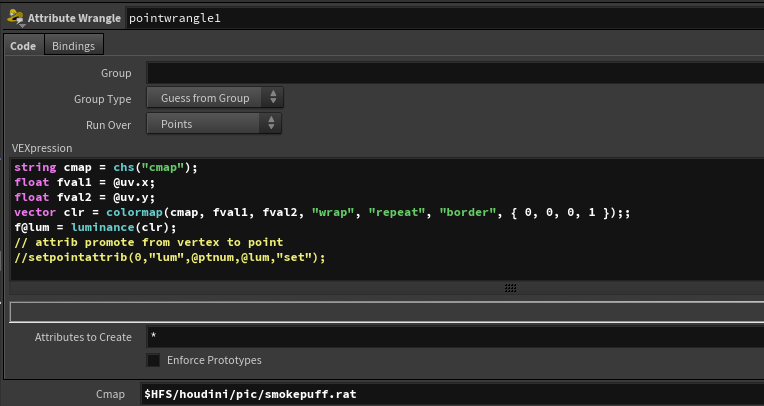This screenshot has height=406, width=764.
Task: Click the Attribute Wrangle node icon
Action: [15, 18]
